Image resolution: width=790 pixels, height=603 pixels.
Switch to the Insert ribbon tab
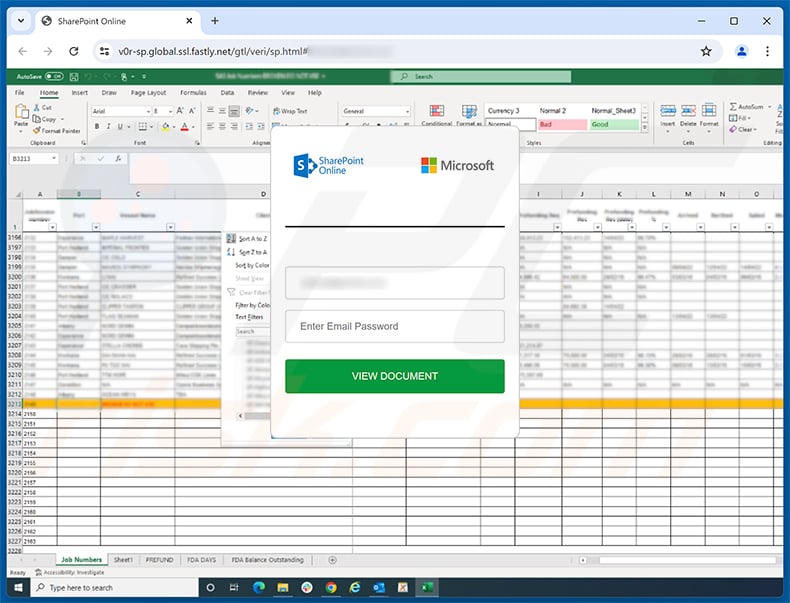pos(80,93)
